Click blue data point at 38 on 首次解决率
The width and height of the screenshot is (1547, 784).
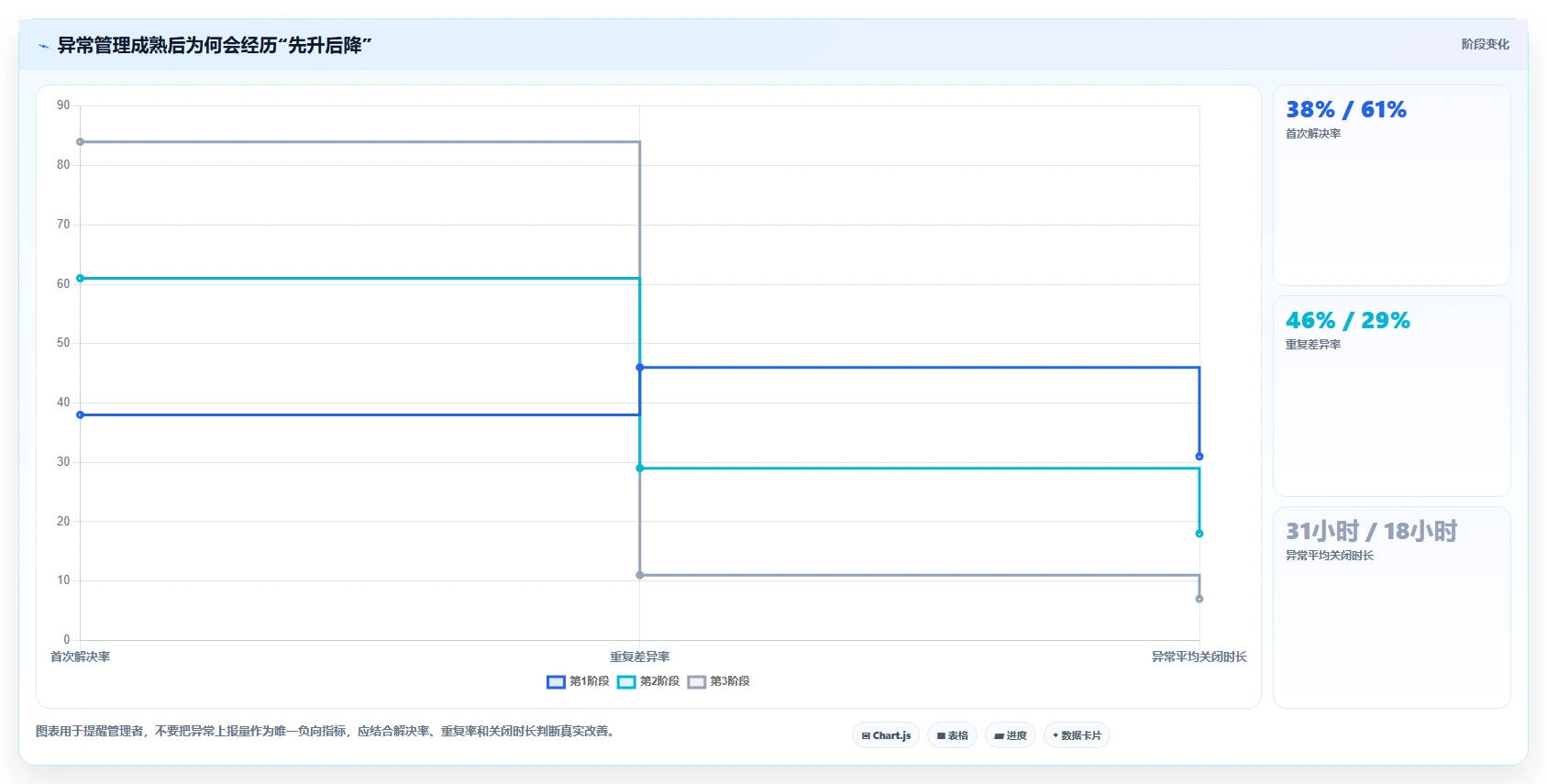(x=80, y=414)
